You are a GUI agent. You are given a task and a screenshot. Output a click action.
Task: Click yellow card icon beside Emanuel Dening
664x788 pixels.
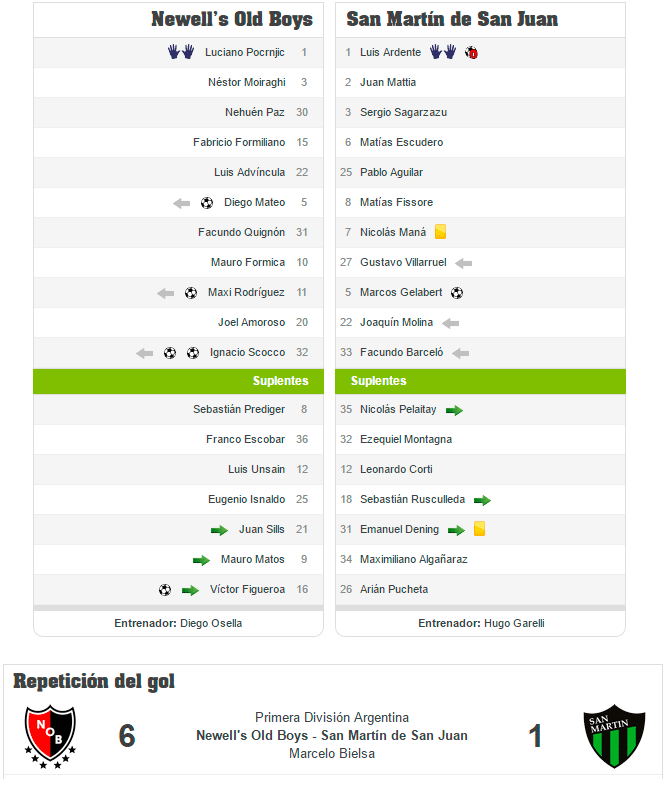479,529
